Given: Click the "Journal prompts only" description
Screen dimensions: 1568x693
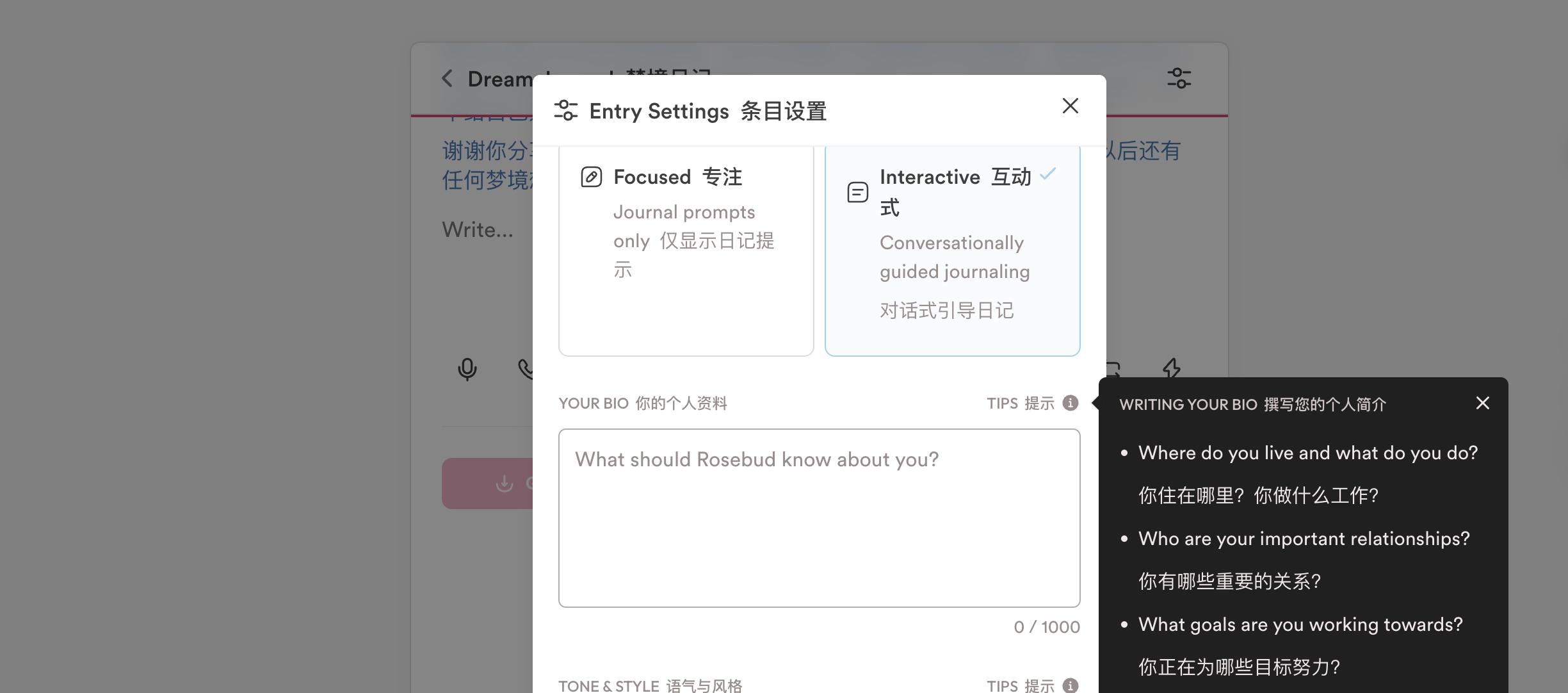Looking at the screenshot, I should (684, 227).
